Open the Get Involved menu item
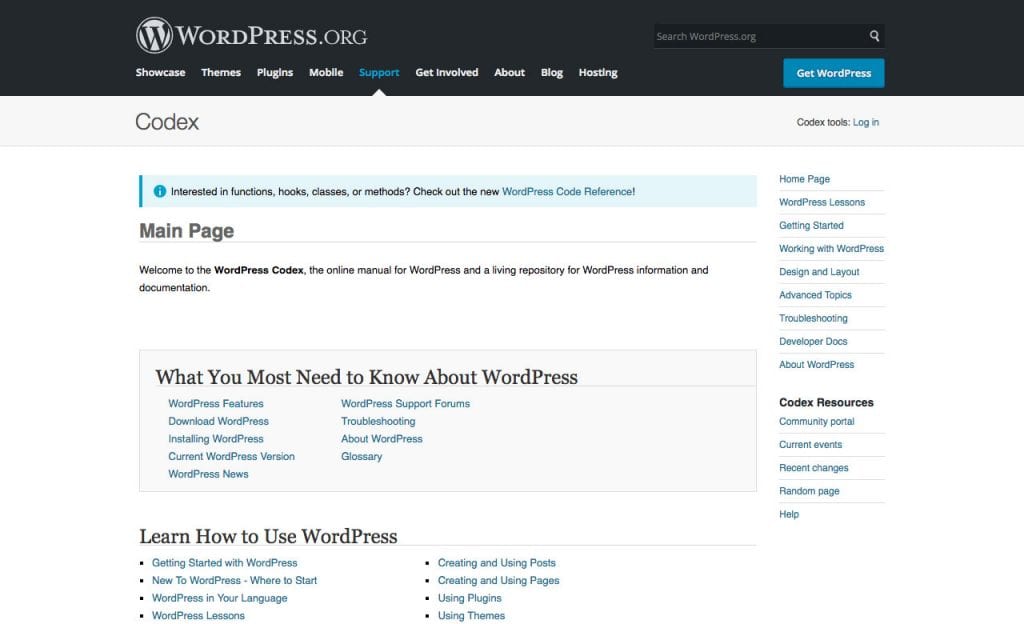Viewport: 1024px width, 624px height. click(447, 72)
